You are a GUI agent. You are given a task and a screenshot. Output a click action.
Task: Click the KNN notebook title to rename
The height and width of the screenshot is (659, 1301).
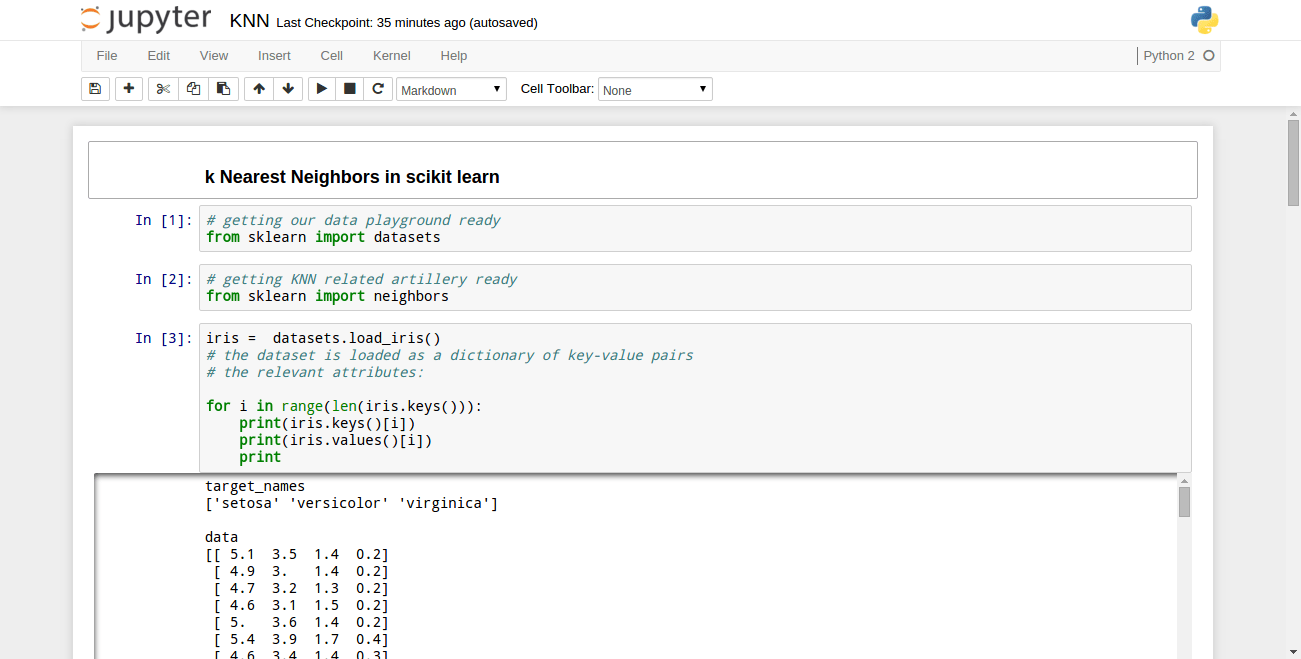(249, 21)
